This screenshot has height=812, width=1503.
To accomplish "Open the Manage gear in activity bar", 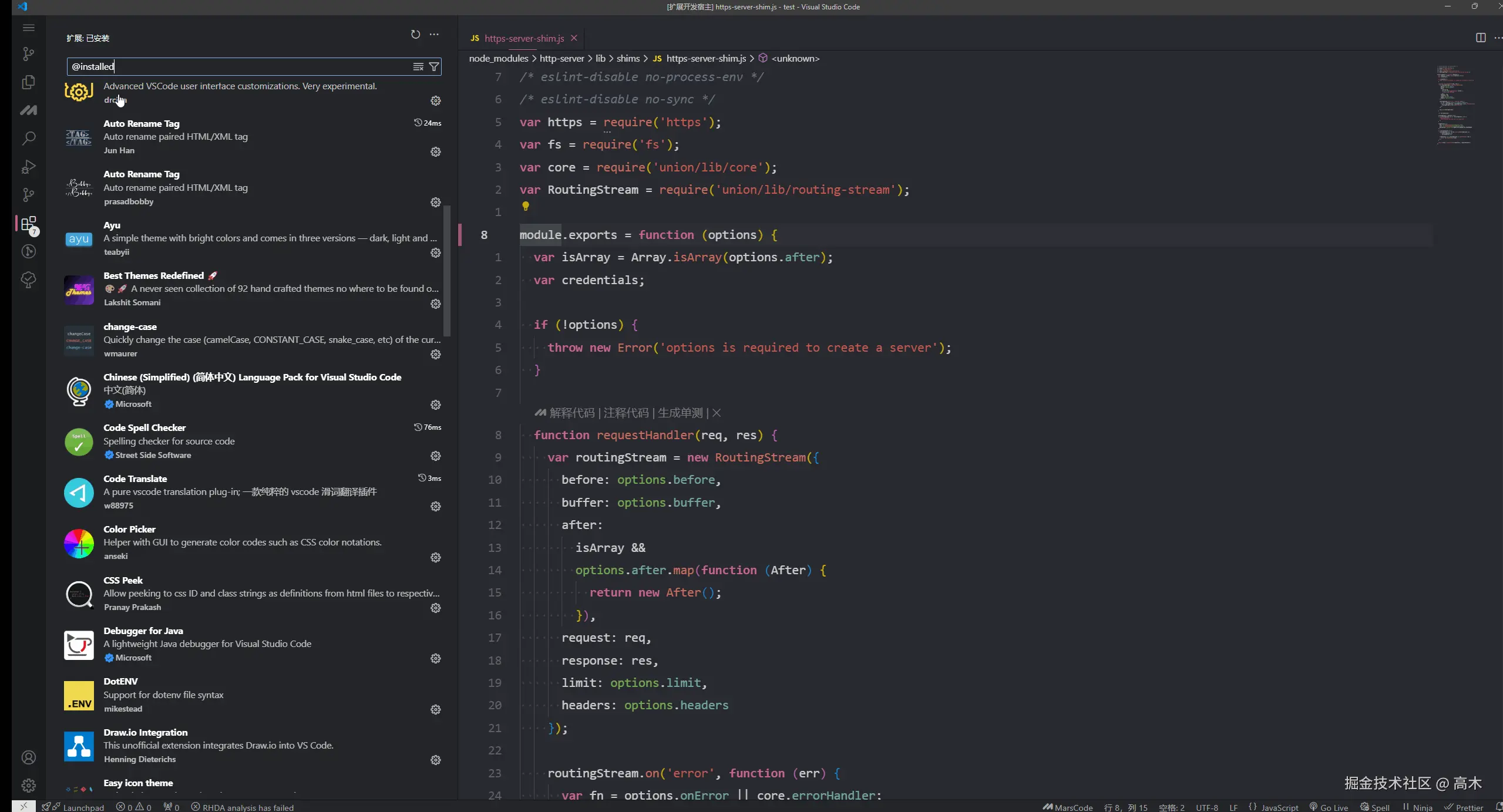I will click(28, 786).
